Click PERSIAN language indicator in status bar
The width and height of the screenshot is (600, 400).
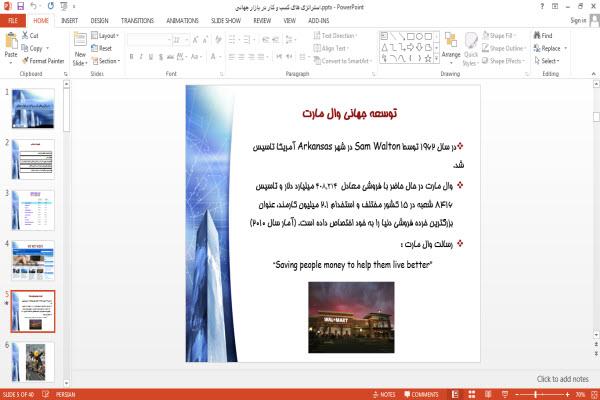(x=65, y=394)
